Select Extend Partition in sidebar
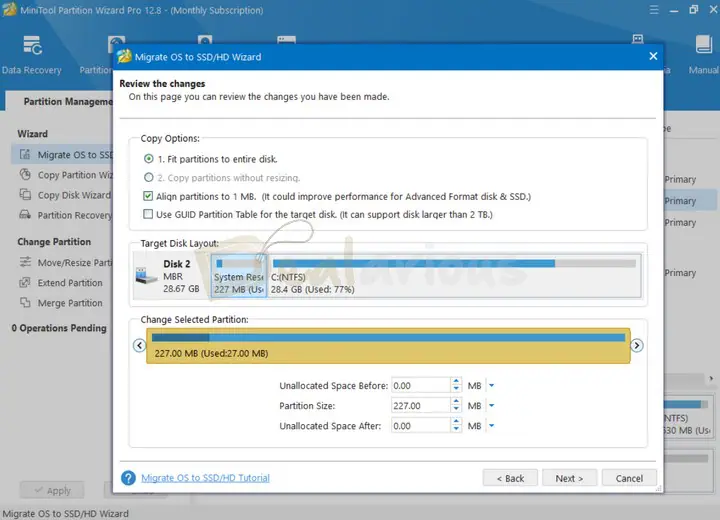Screen dimensions: 720x520 (x=70, y=283)
